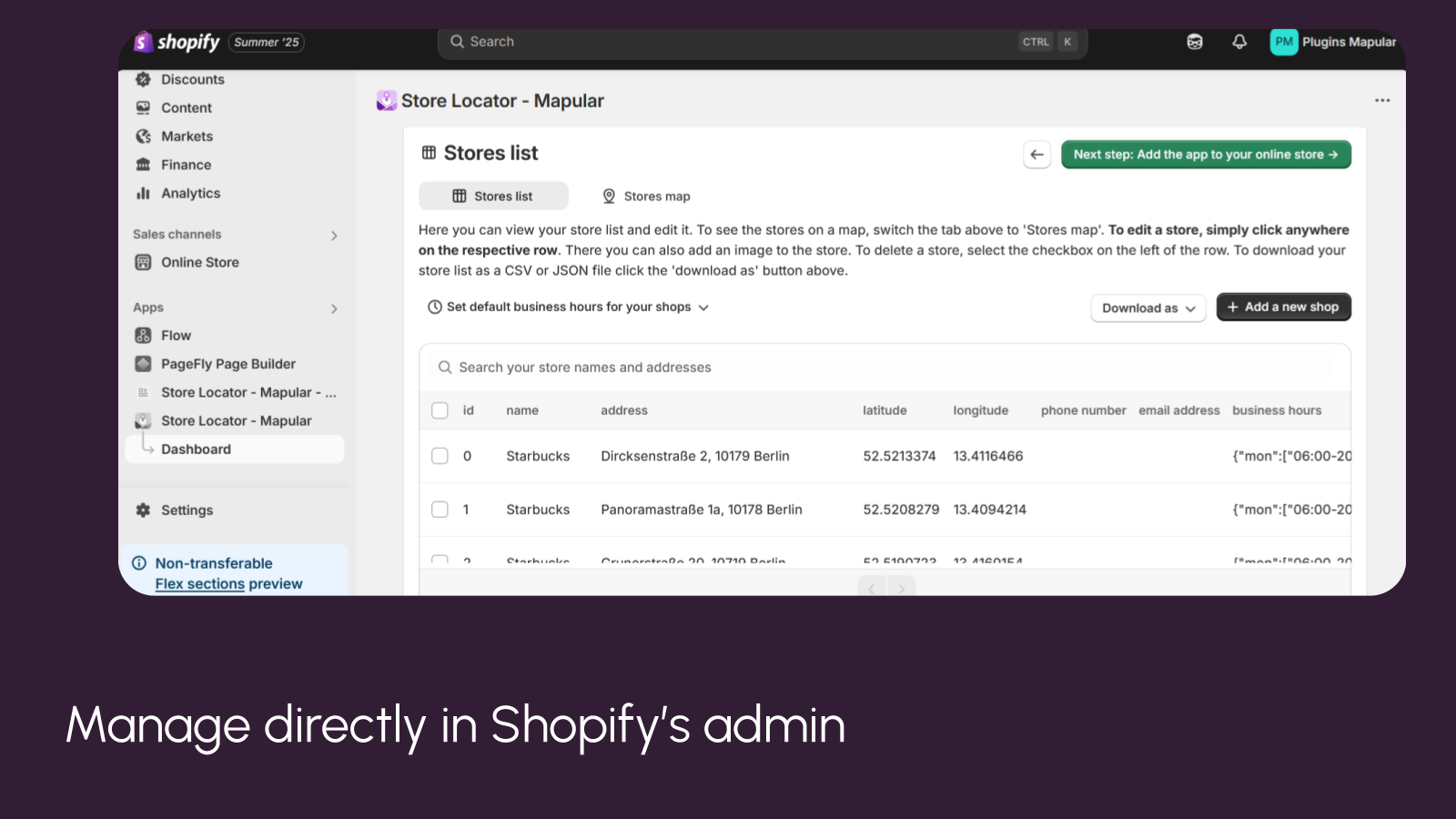
Task: Click the Summer '25 badge
Action: coord(266,42)
